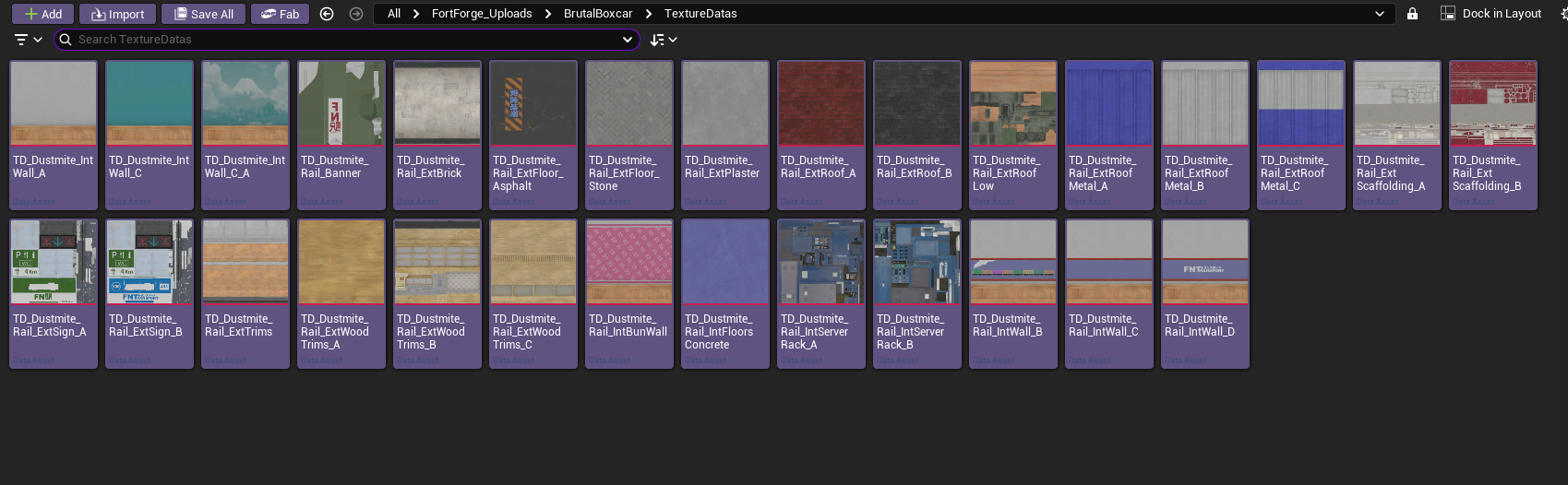Image resolution: width=1568 pixels, height=485 pixels.
Task: Navigate to FortForge_Uploads breadcrumb
Action: coord(482,14)
